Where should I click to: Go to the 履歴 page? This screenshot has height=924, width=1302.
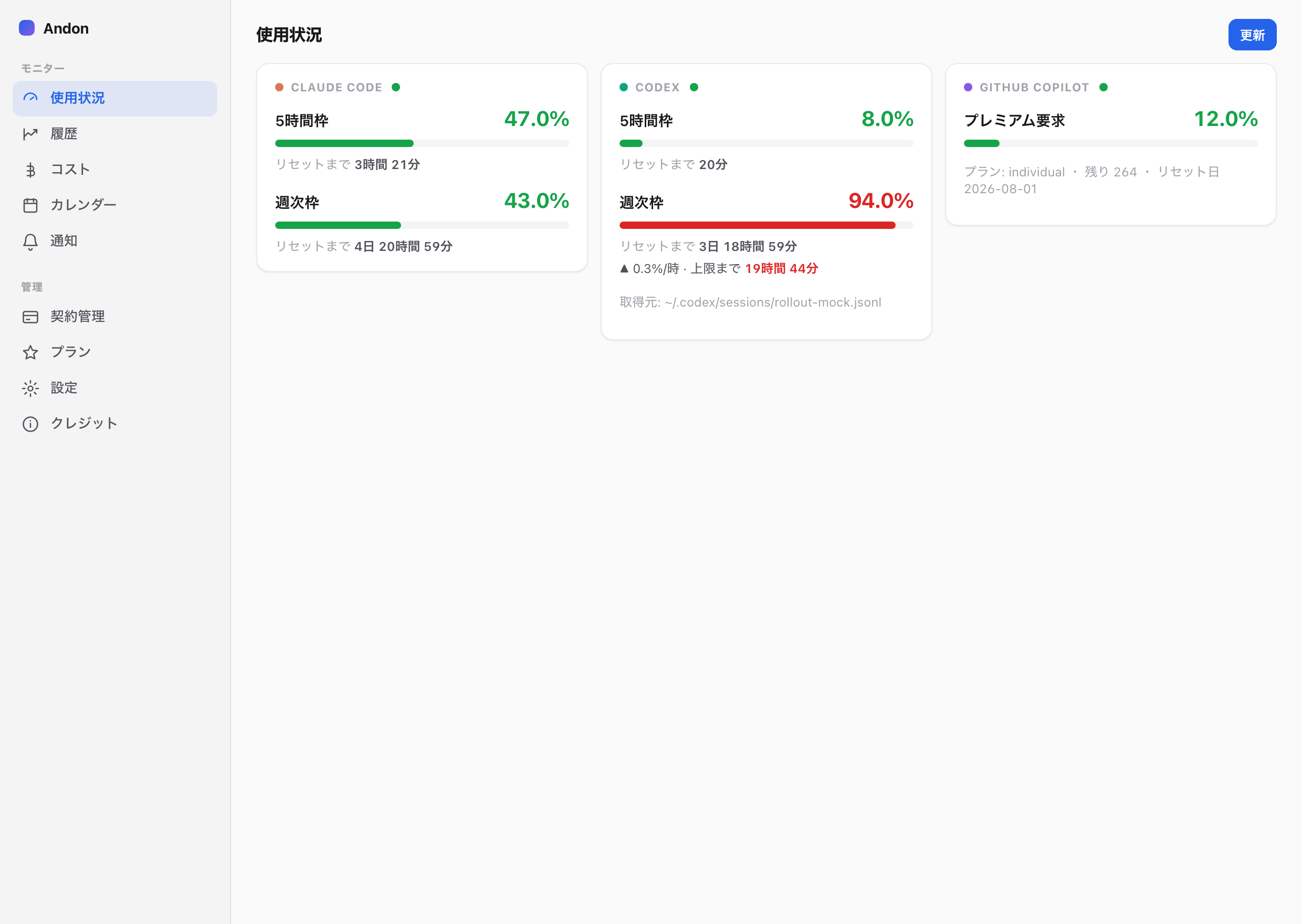(x=115, y=134)
